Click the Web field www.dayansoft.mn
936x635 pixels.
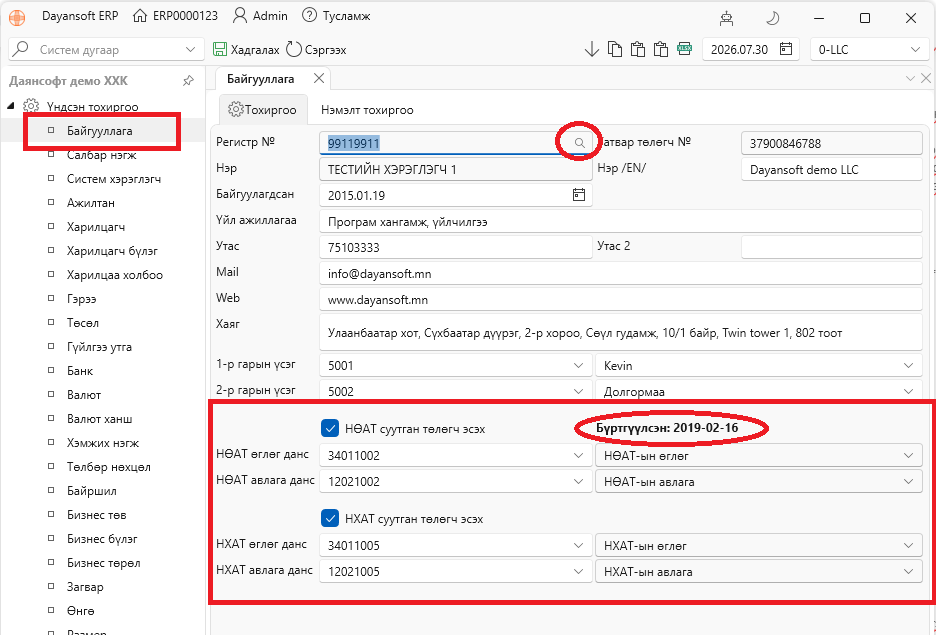coord(621,300)
